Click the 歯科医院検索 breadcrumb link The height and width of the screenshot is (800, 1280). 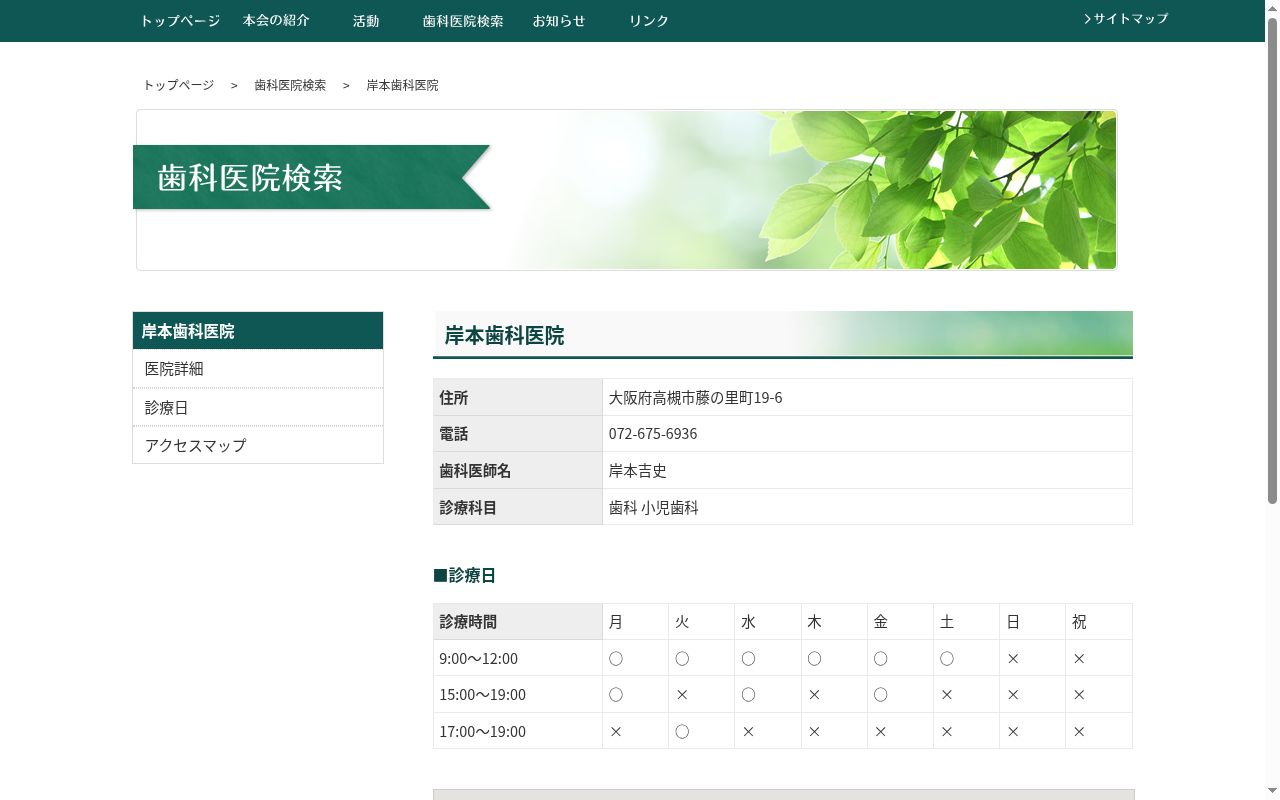(x=290, y=85)
